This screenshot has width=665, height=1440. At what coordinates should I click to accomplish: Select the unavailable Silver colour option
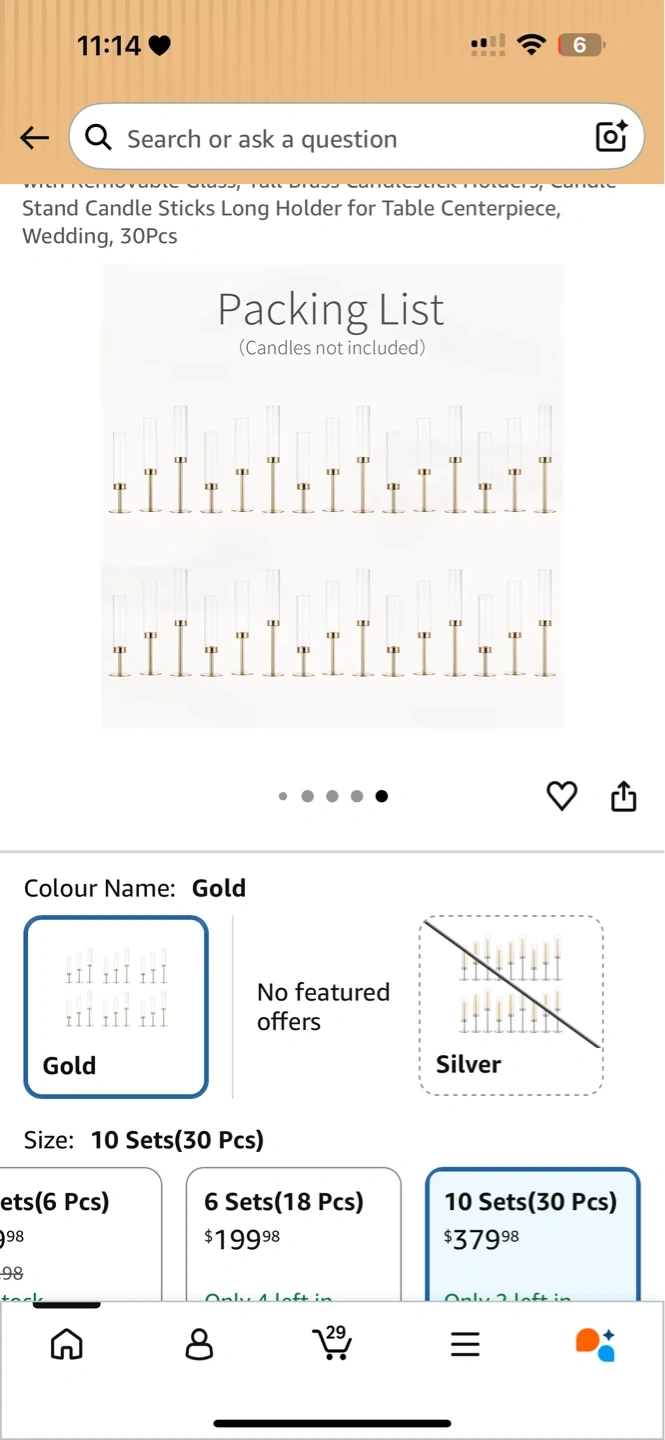(511, 1006)
